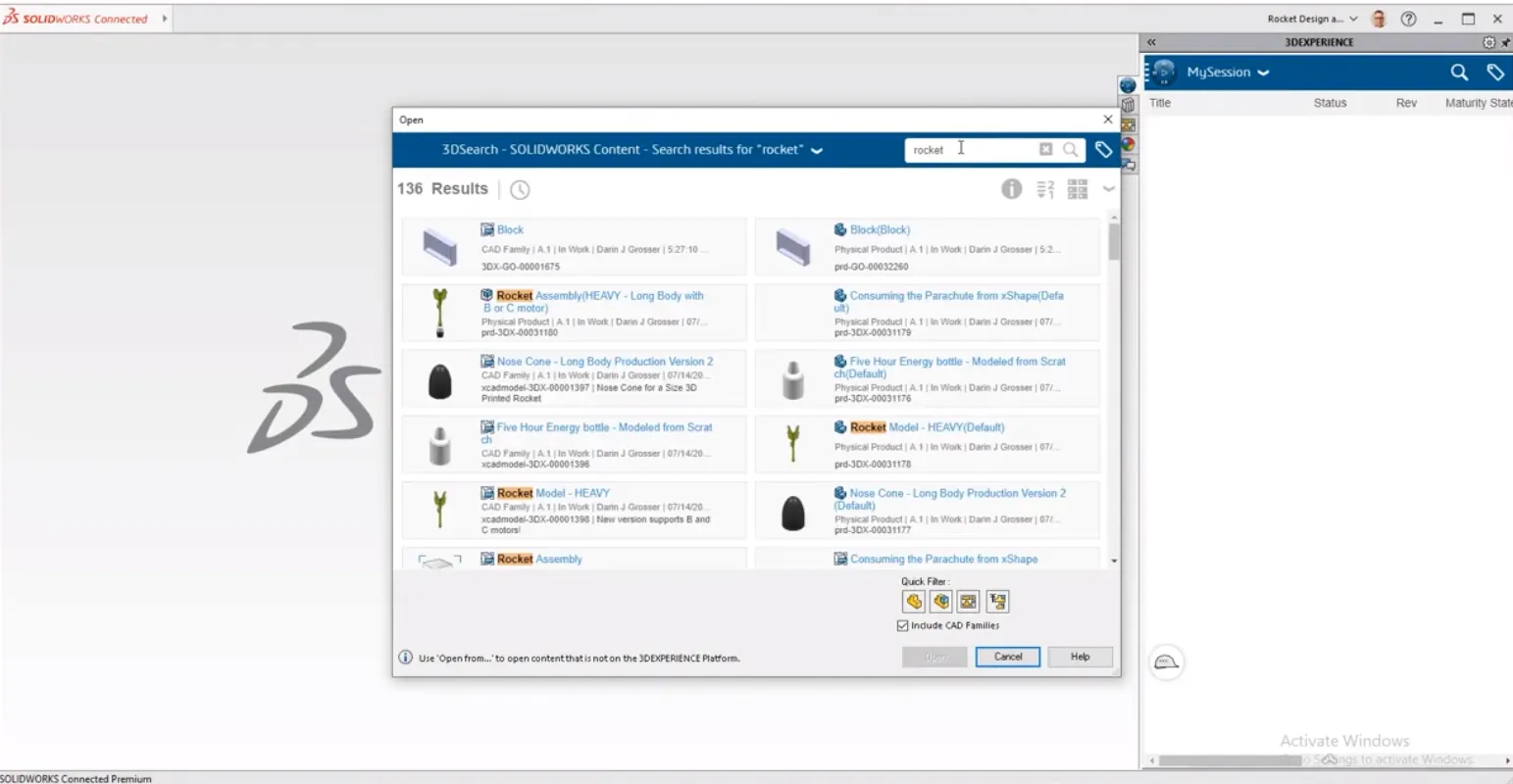
Task: Open the sort order icon above the results
Action: (x=1045, y=189)
